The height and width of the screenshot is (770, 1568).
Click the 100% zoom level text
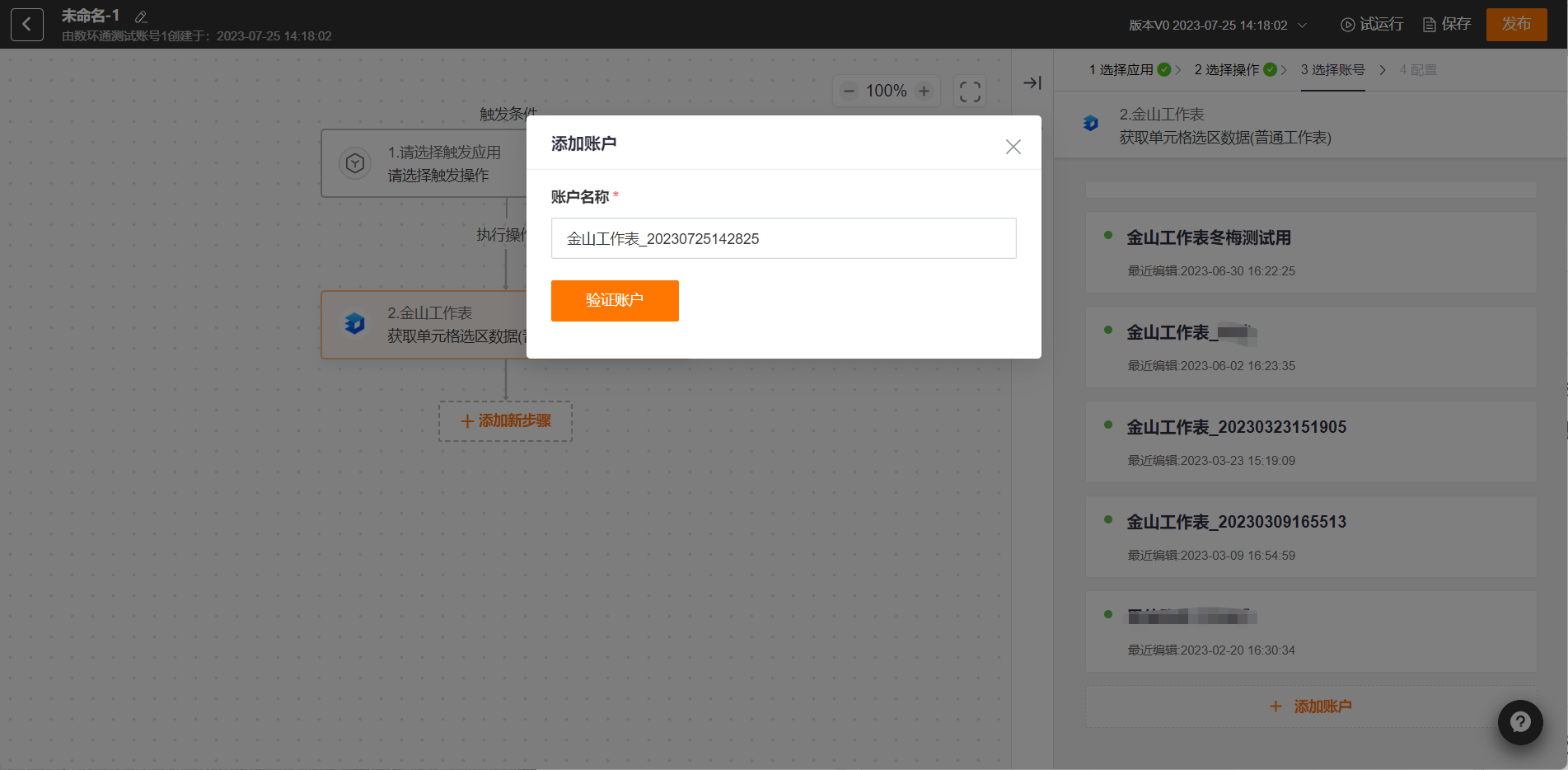pos(887,91)
